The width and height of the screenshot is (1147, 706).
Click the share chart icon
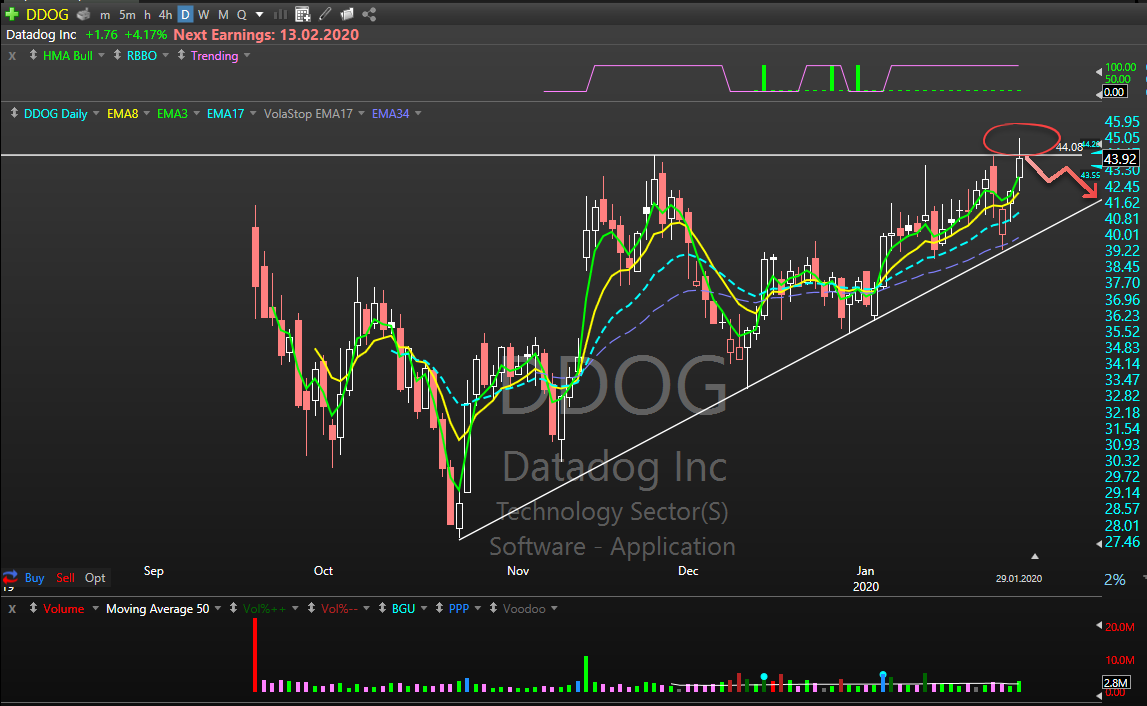(x=369, y=15)
